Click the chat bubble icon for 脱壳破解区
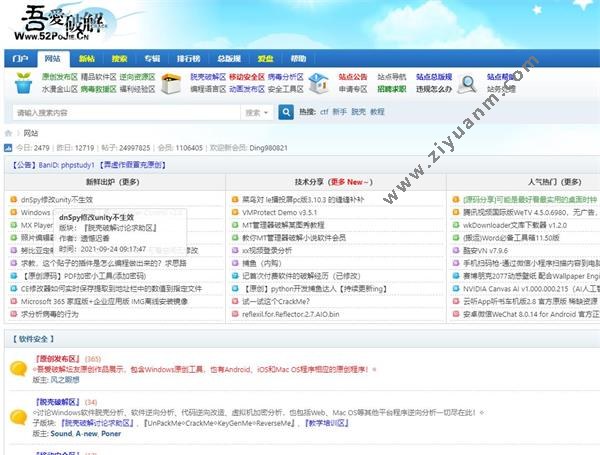The width and height of the screenshot is (600, 455). click(18, 417)
